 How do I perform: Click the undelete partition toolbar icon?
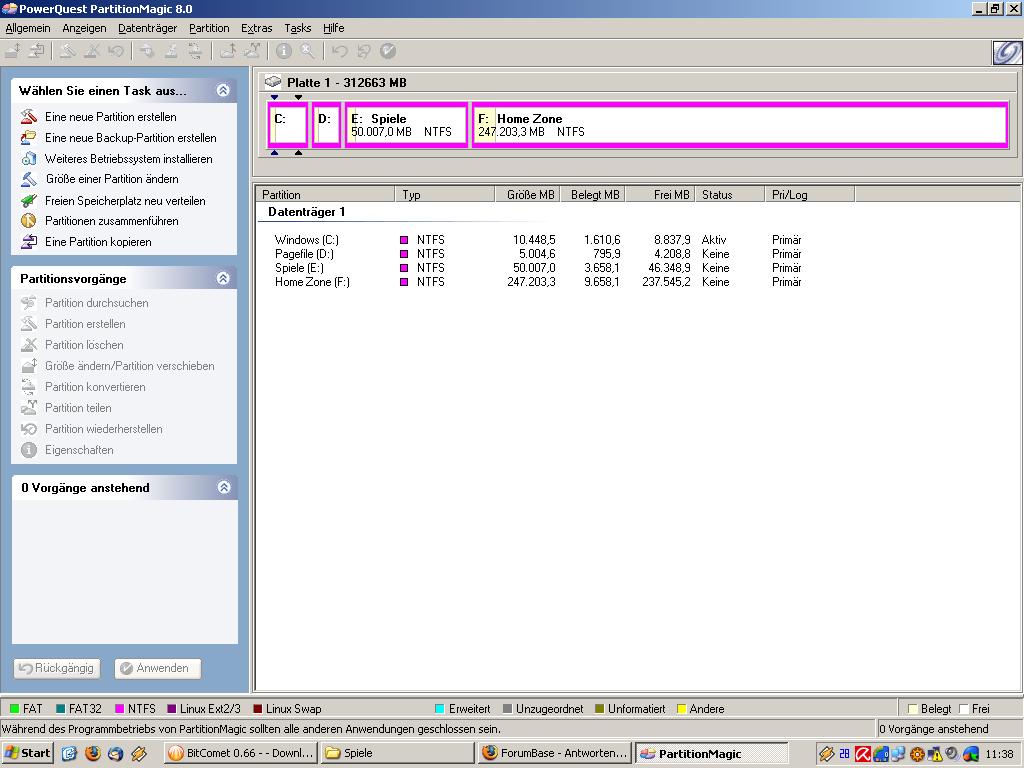[116, 51]
